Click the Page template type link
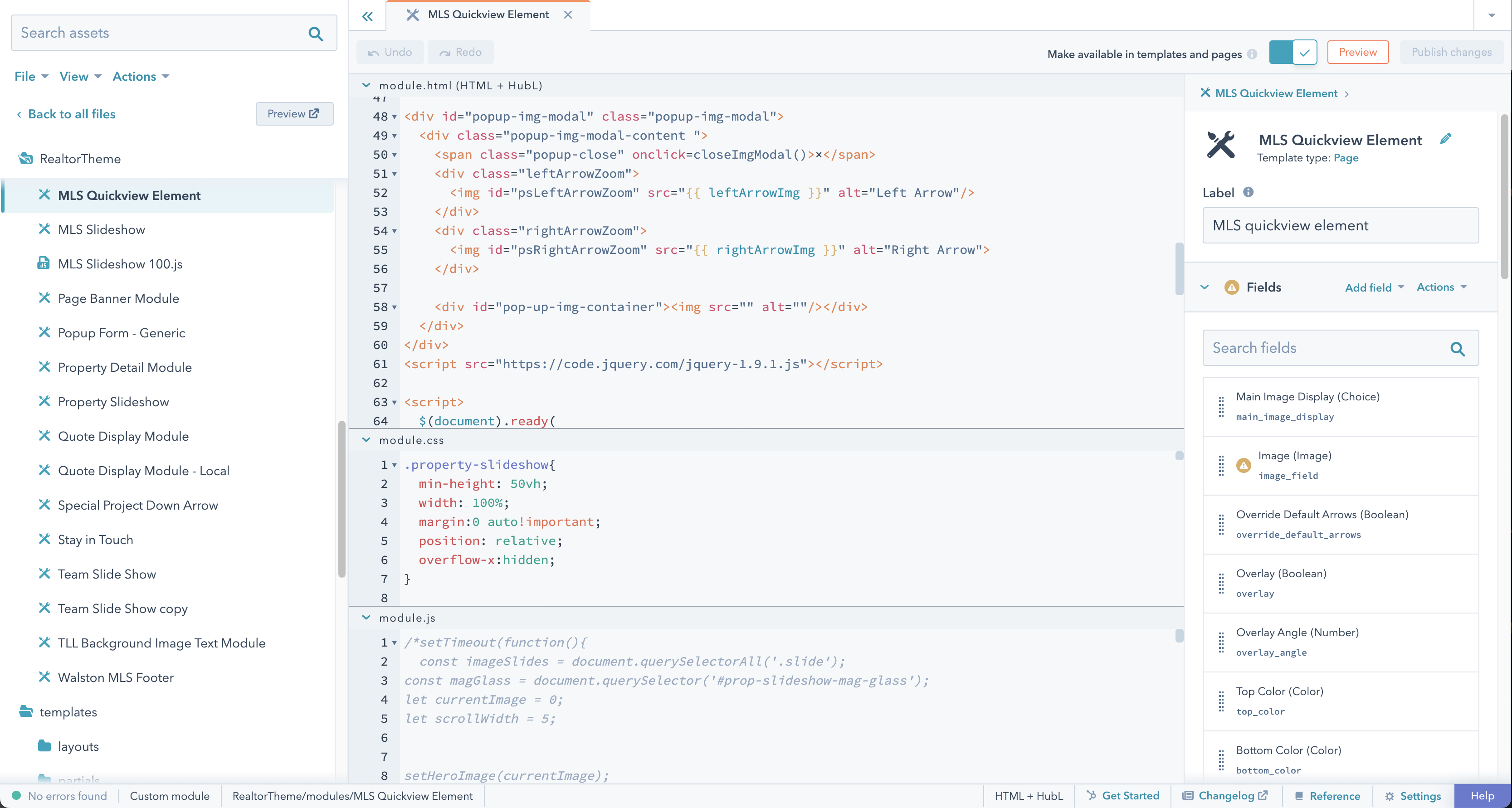This screenshot has width=1512, height=808. pyautogui.click(x=1345, y=158)
